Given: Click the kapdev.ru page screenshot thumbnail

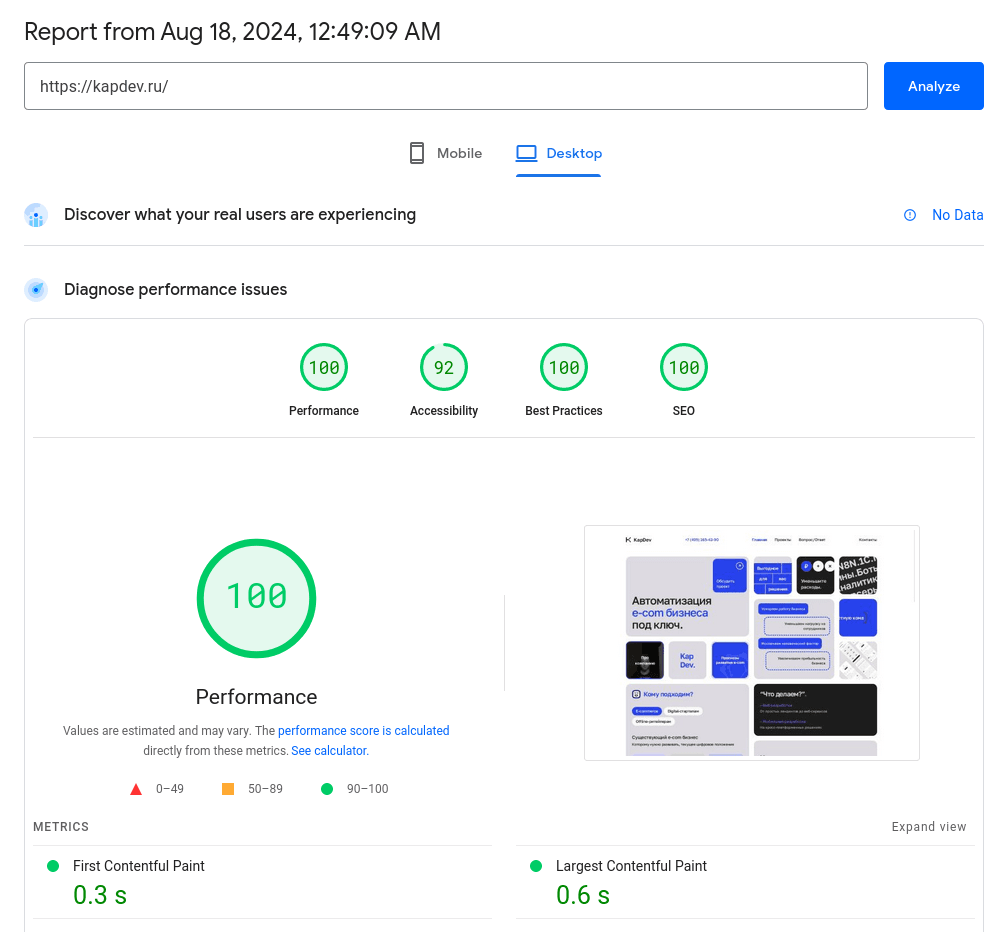Looking at the screenshot, I should (751, 642).
